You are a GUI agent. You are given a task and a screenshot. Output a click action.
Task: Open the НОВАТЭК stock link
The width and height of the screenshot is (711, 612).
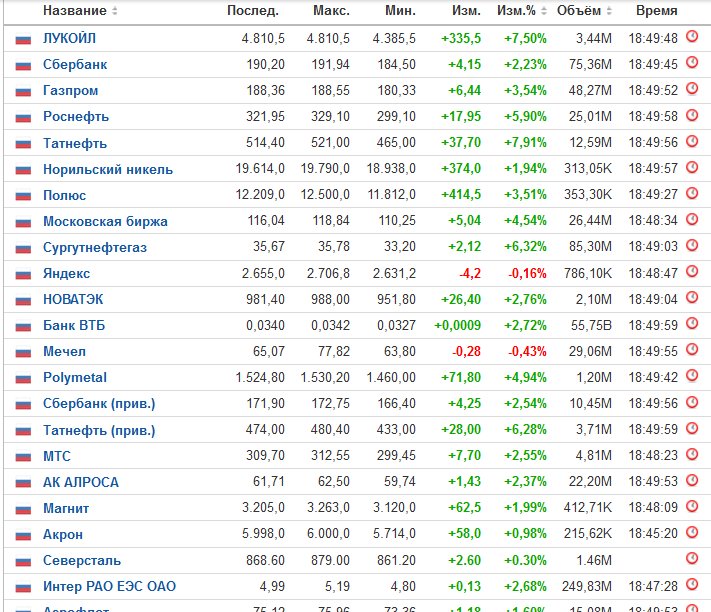pos(73,299)
